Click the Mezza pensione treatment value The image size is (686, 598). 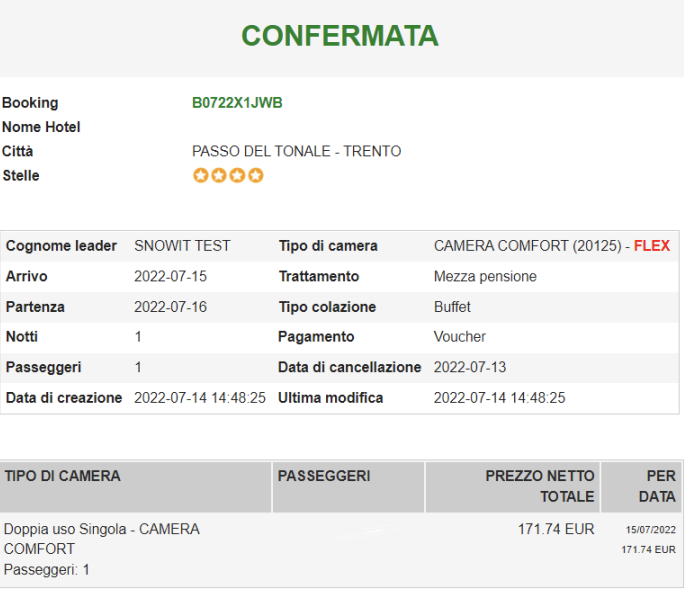(x=485, y=276)
